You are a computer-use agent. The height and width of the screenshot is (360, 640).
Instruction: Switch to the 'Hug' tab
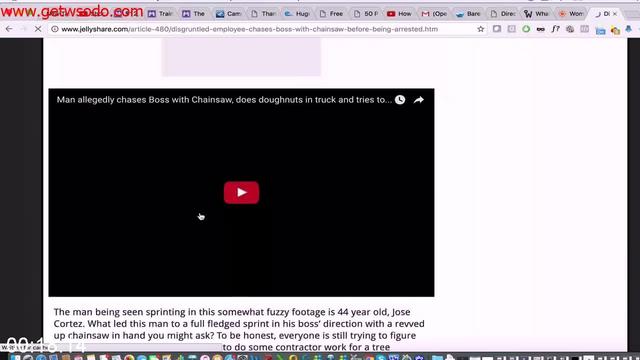(297, 13)
